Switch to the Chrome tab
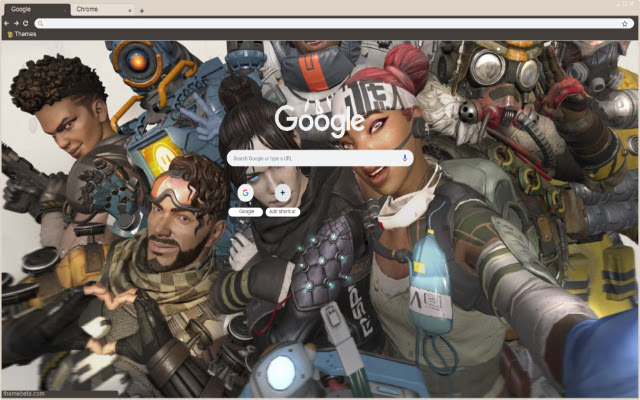 (103, 9)
